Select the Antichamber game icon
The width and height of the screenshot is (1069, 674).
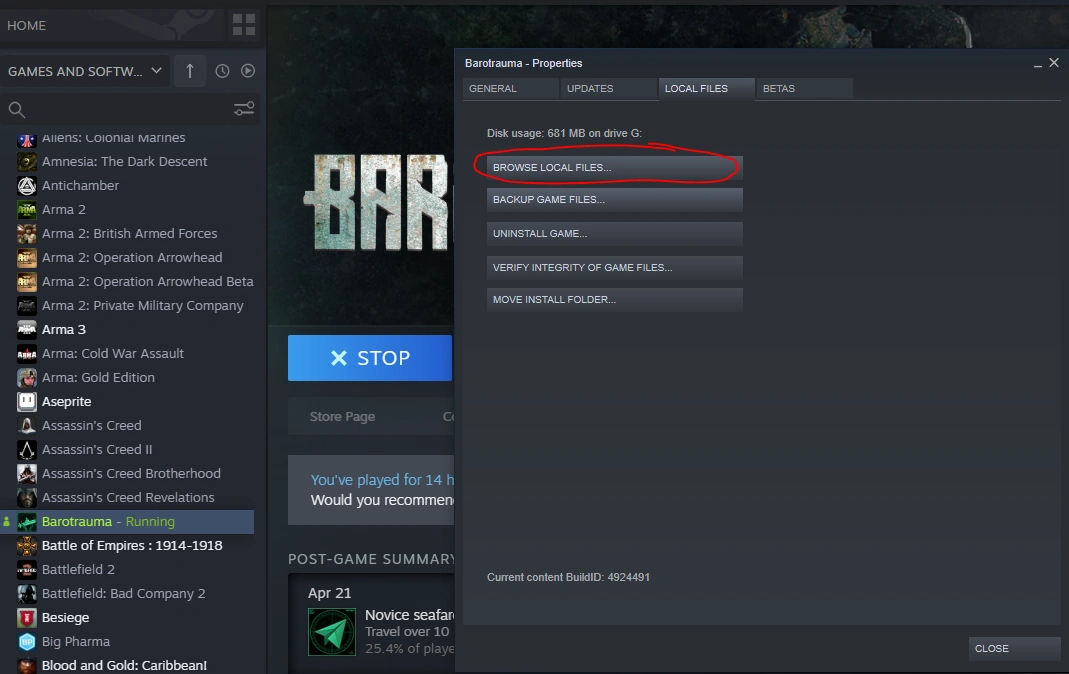(27, 185)
